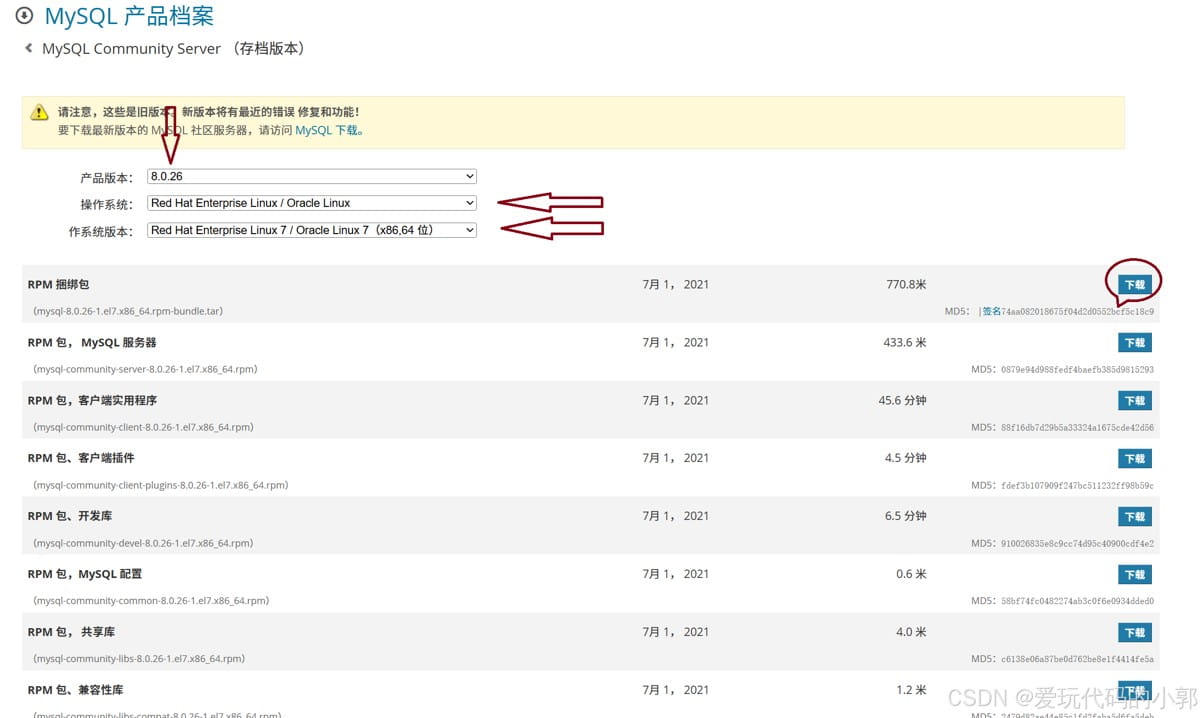Viewport: 1200px width, 718px height.
Task: Download the 开发库 RPM package
Action: [x=1134, y=517]
